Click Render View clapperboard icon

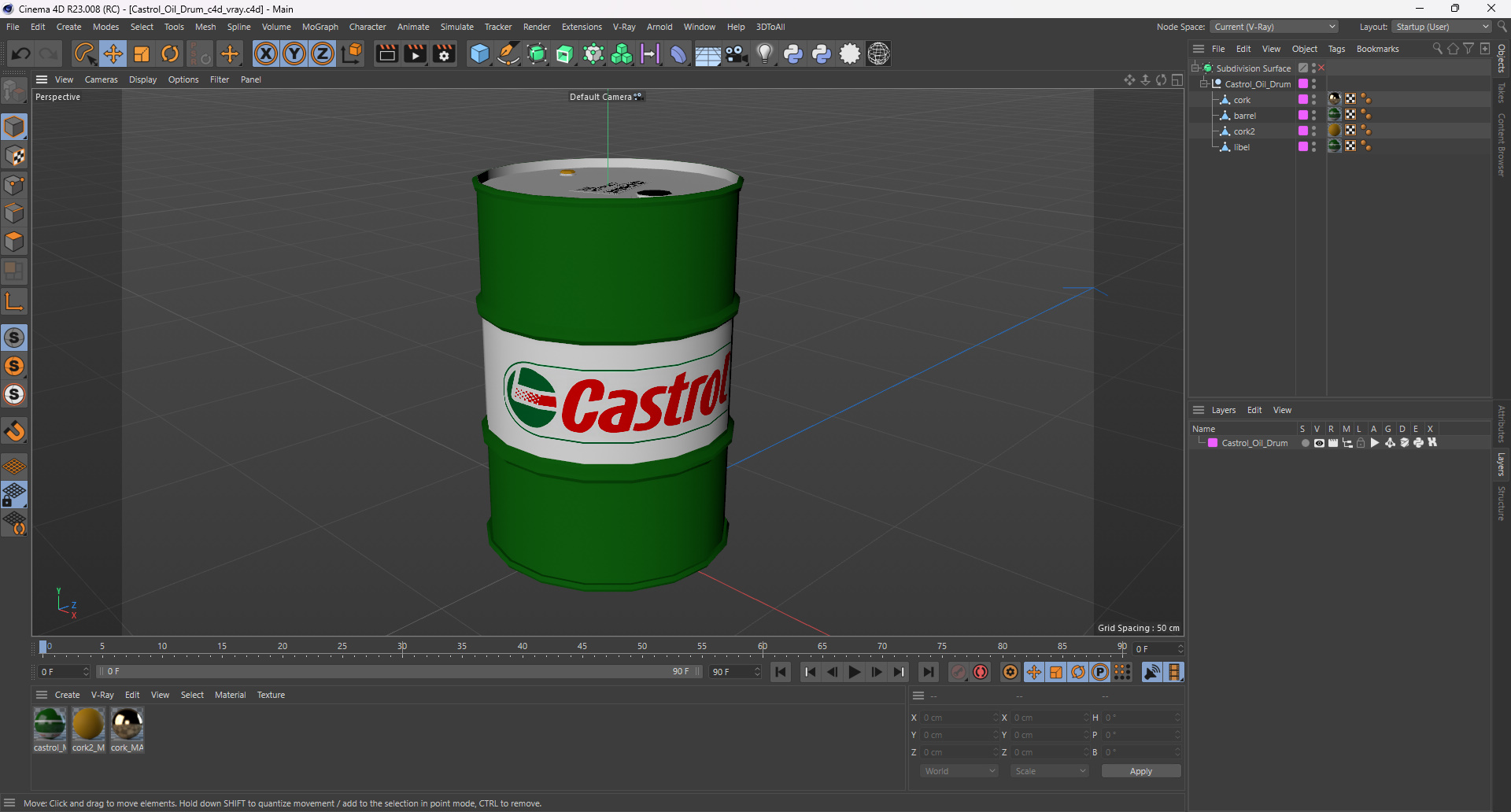point(387,54)
